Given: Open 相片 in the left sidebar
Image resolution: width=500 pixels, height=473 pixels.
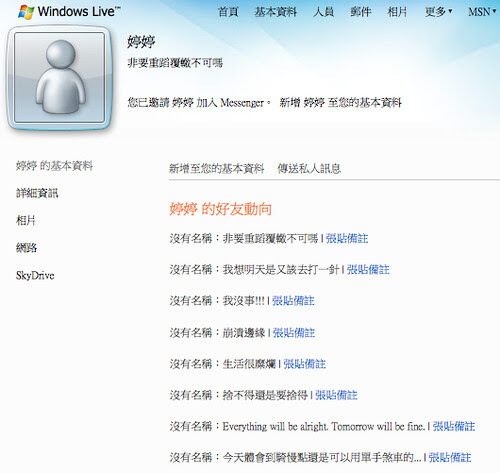Looking at the screenshot, I should pyautogui.click(x=26, y=220).
